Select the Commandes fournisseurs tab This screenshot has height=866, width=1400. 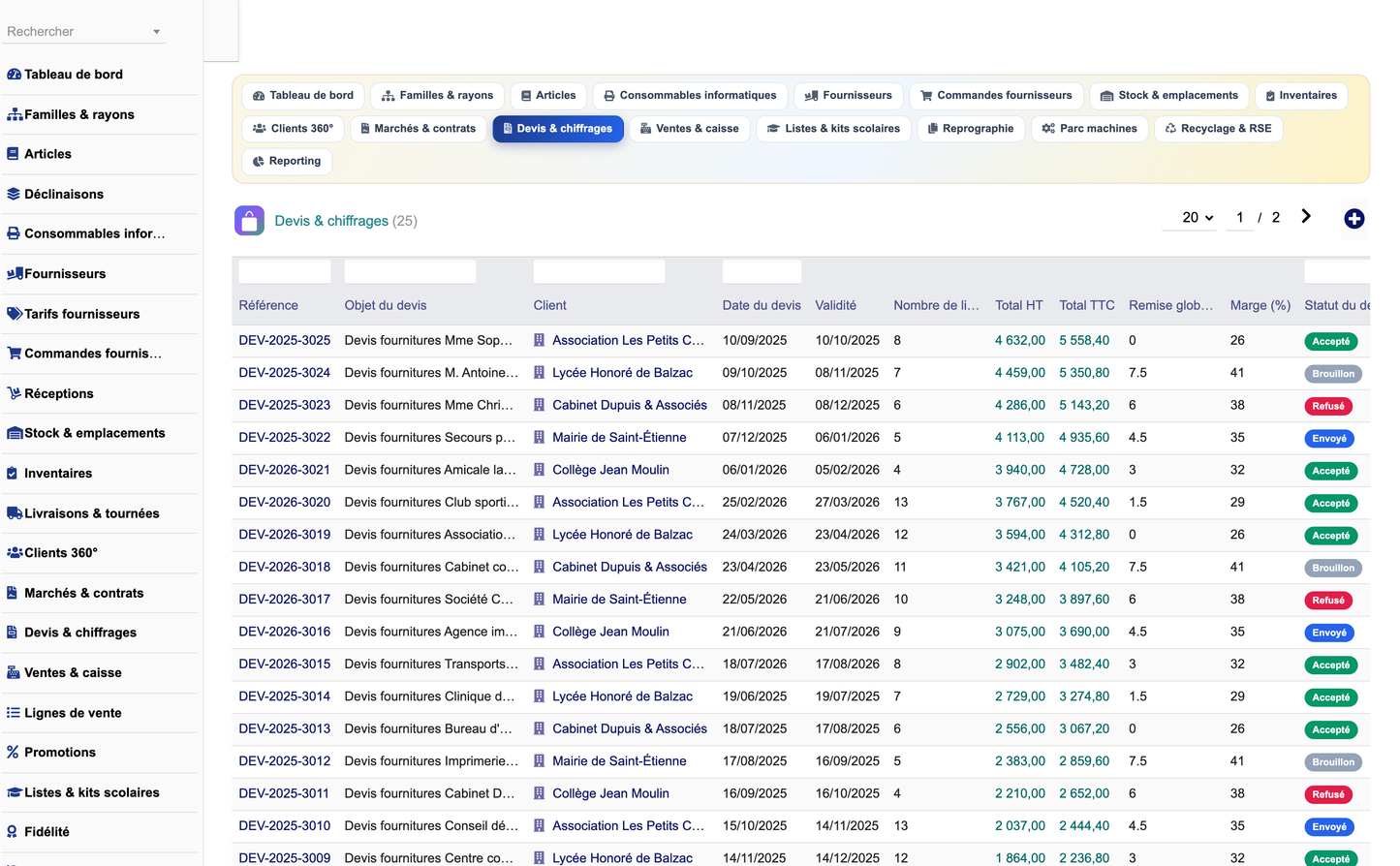click(996, 96)
